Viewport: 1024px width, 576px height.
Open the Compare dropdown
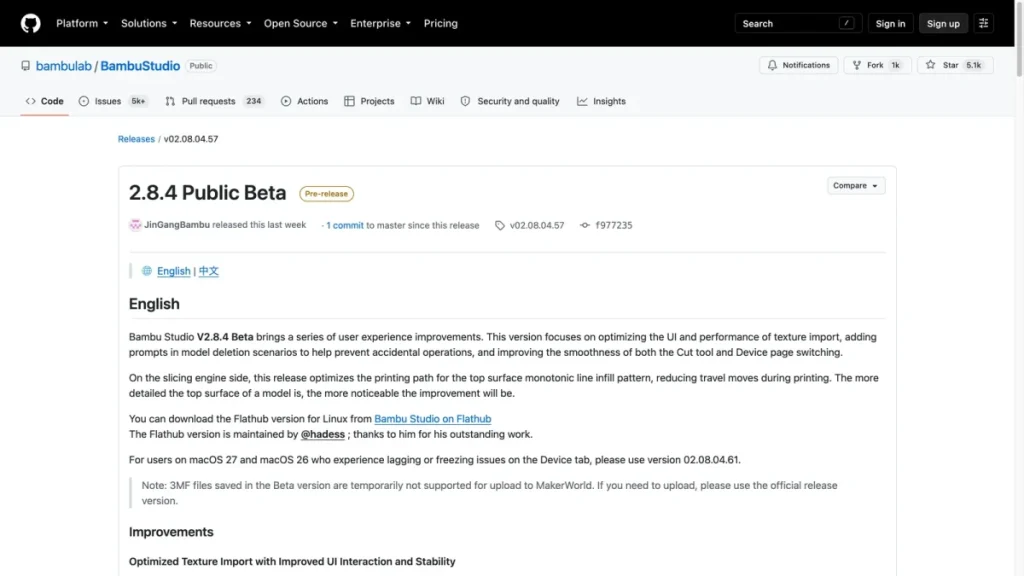[856, 186]
